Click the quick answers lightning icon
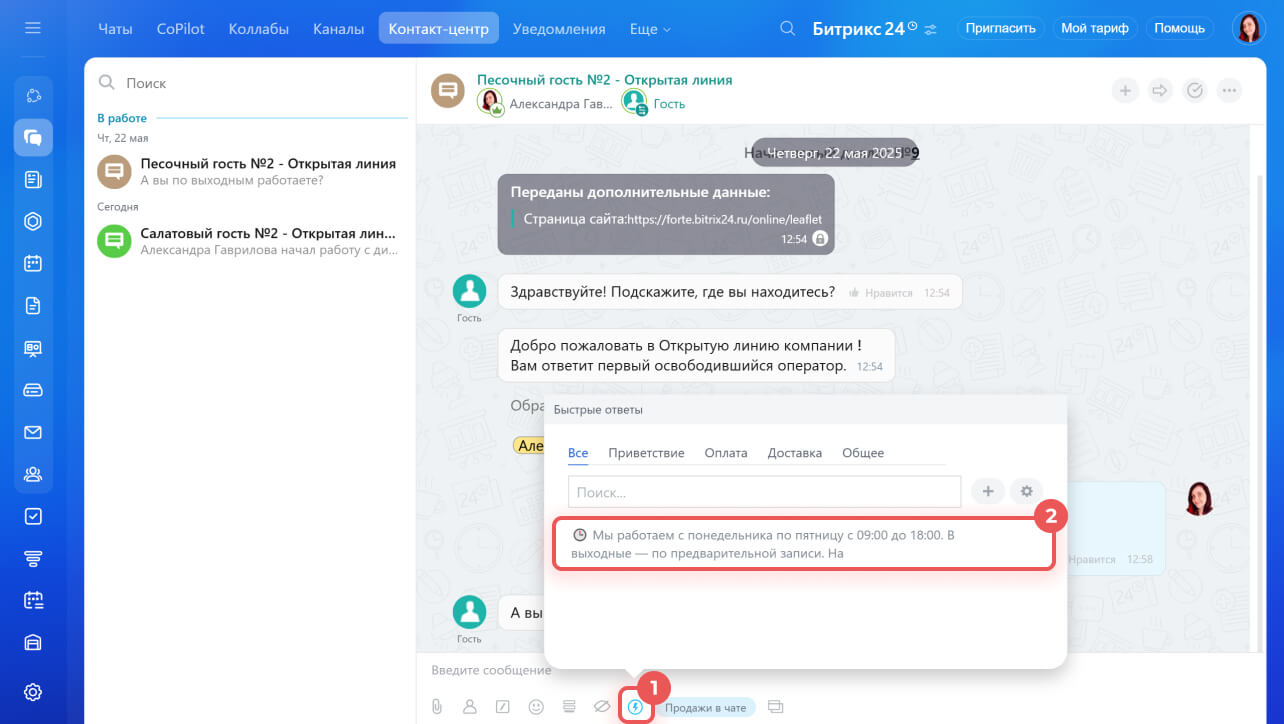 (635, 707)
